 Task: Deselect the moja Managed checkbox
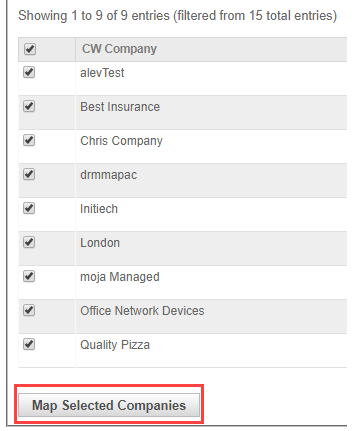click(29, 276)
